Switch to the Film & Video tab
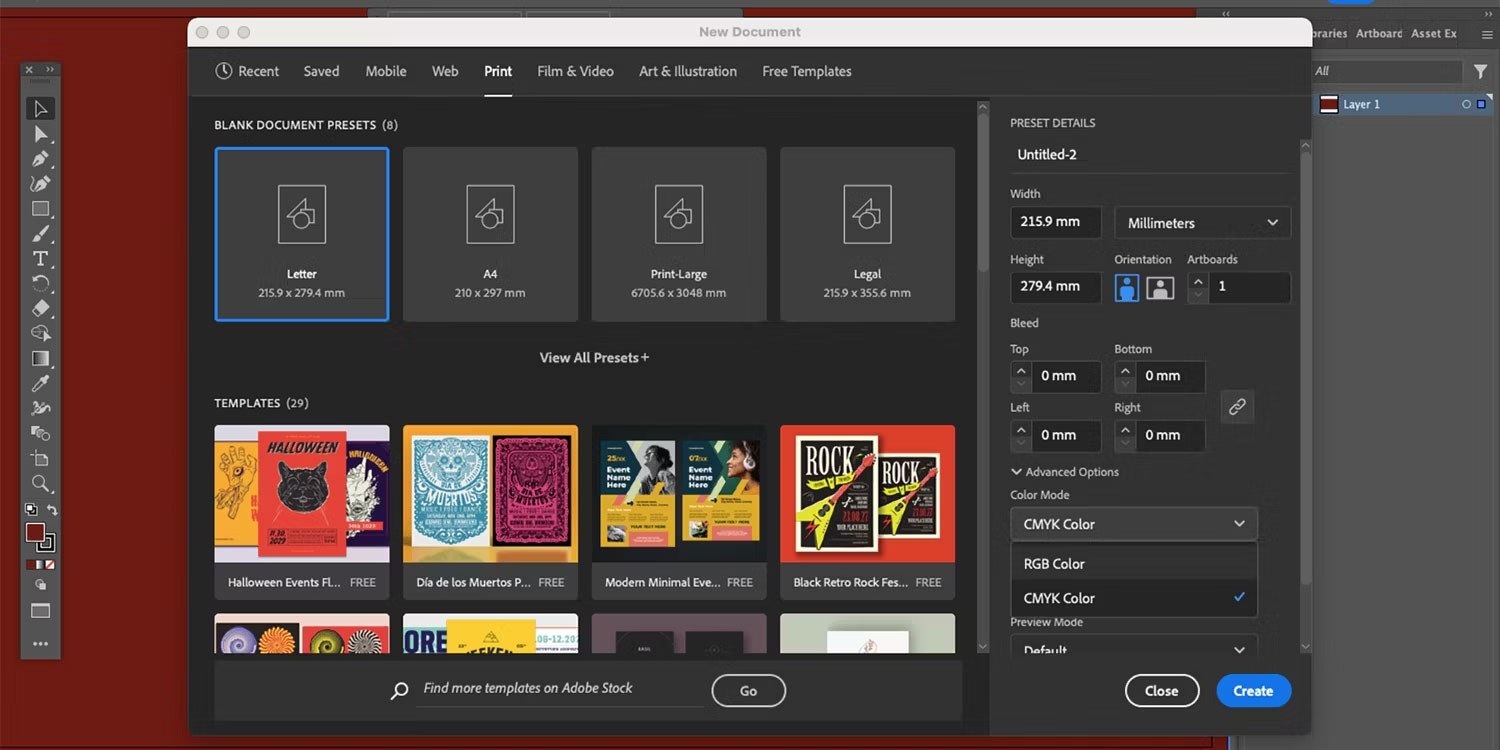This screenshot has width=1500, height=750. tap(575, 71)
